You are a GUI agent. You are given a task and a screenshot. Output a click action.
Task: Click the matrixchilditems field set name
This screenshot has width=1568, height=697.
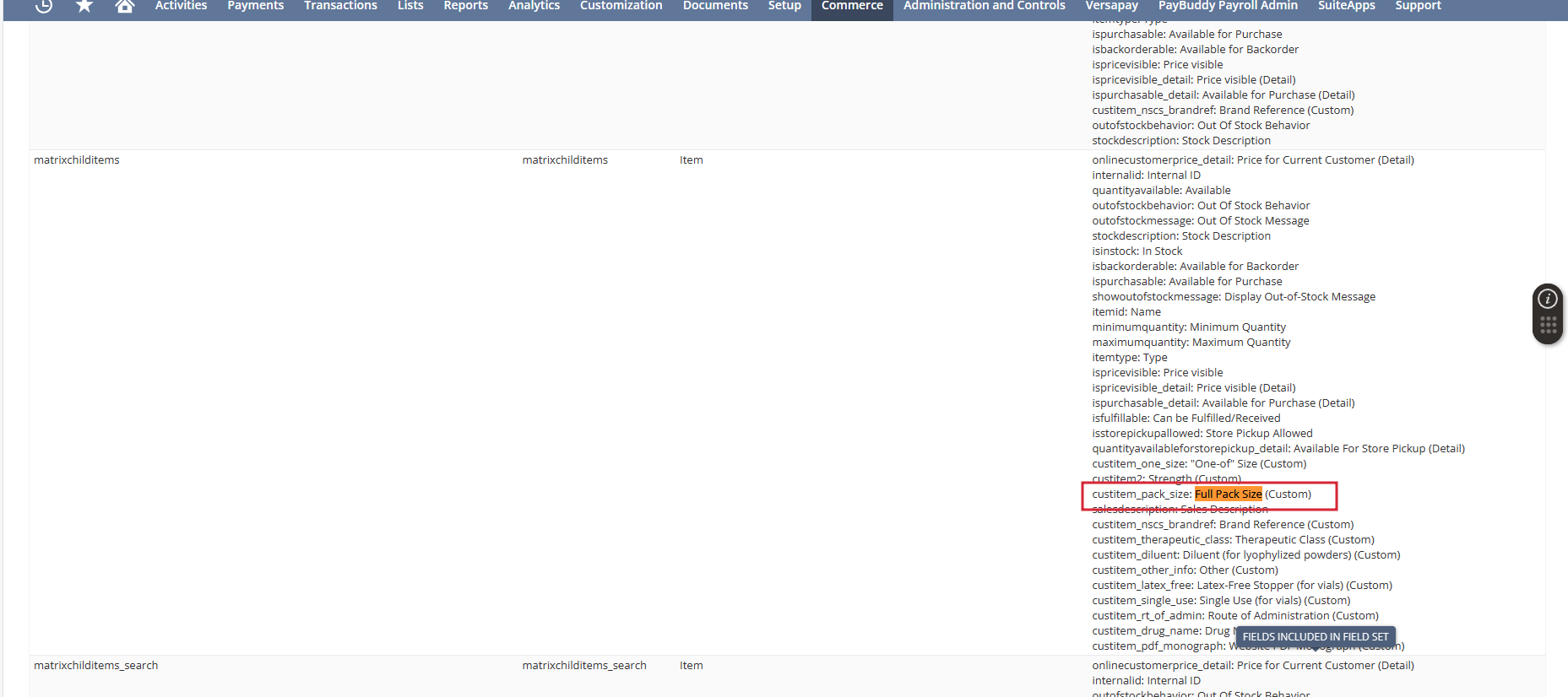pos(77,160)
